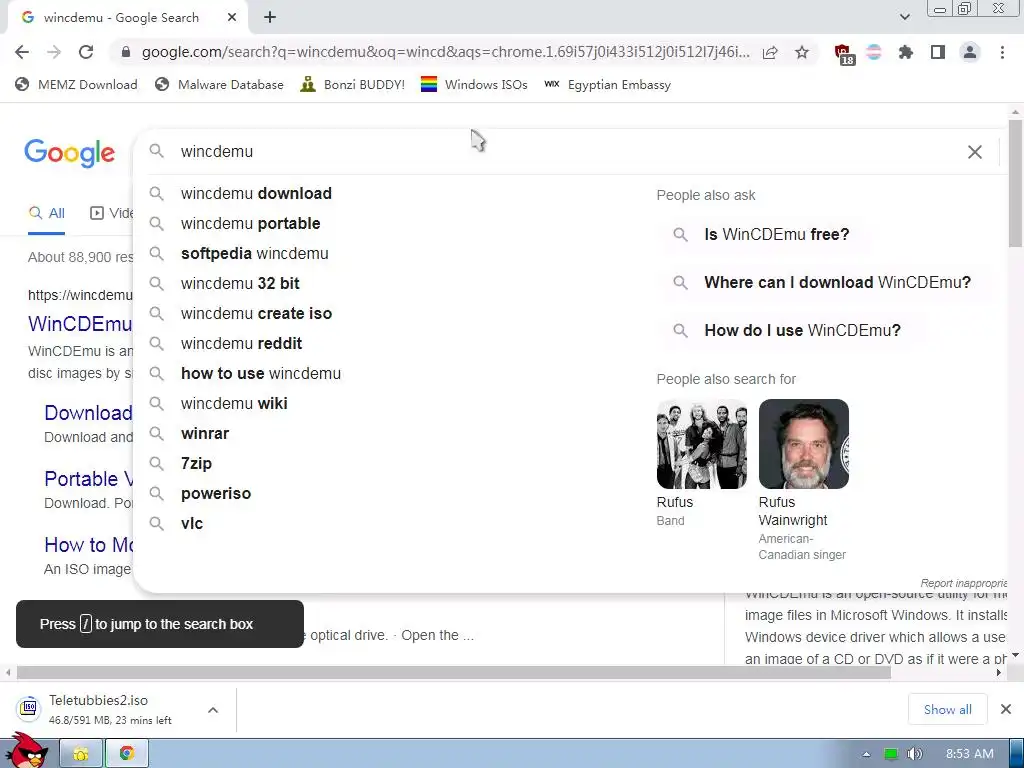Screen dimensions: 1024x768
Task: Switch to the All results tab
Action: [x=46, y=214]
